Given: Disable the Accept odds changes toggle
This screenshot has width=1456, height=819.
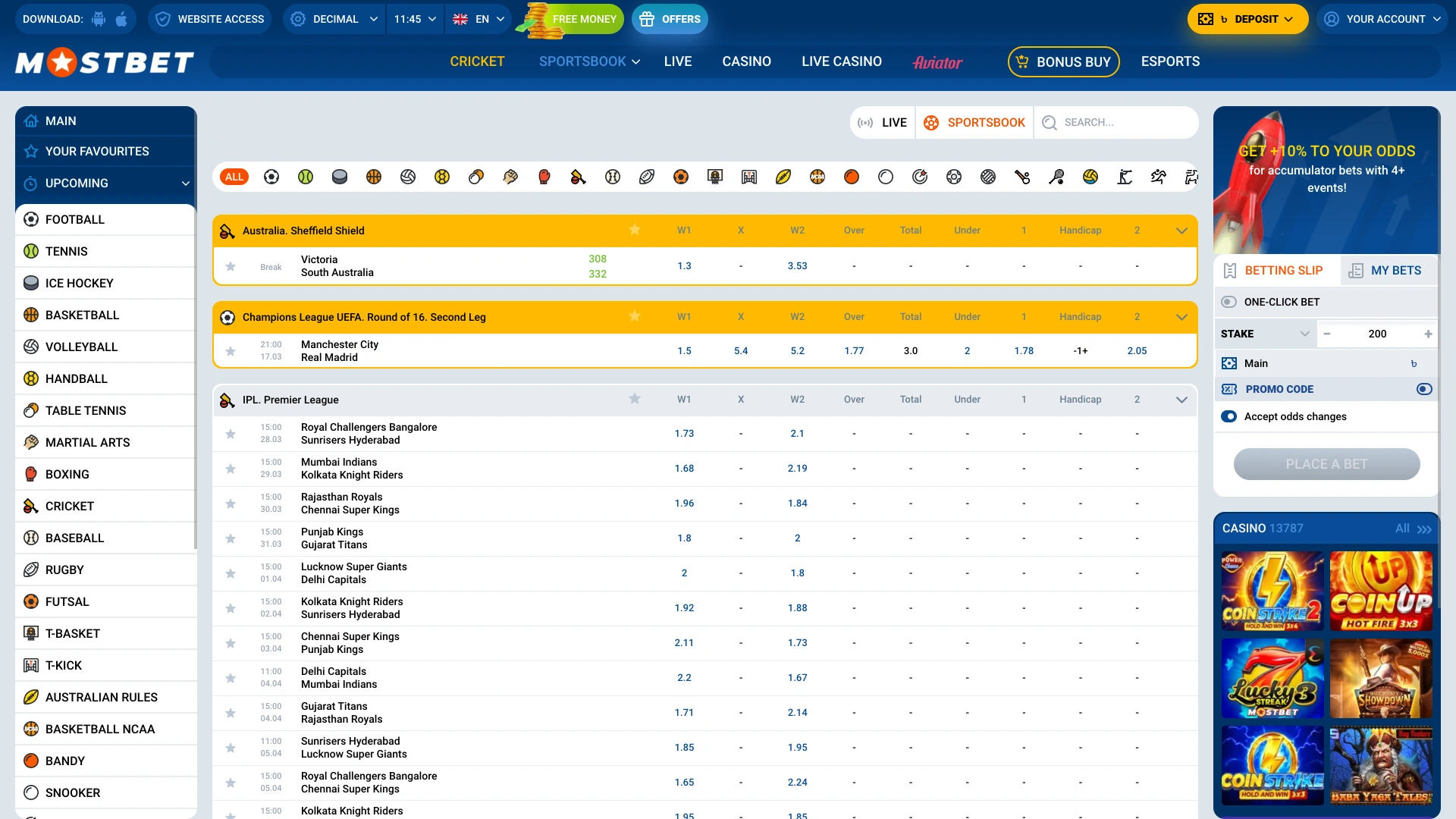Looking at the screenshot, I should tap(1229, 416).
